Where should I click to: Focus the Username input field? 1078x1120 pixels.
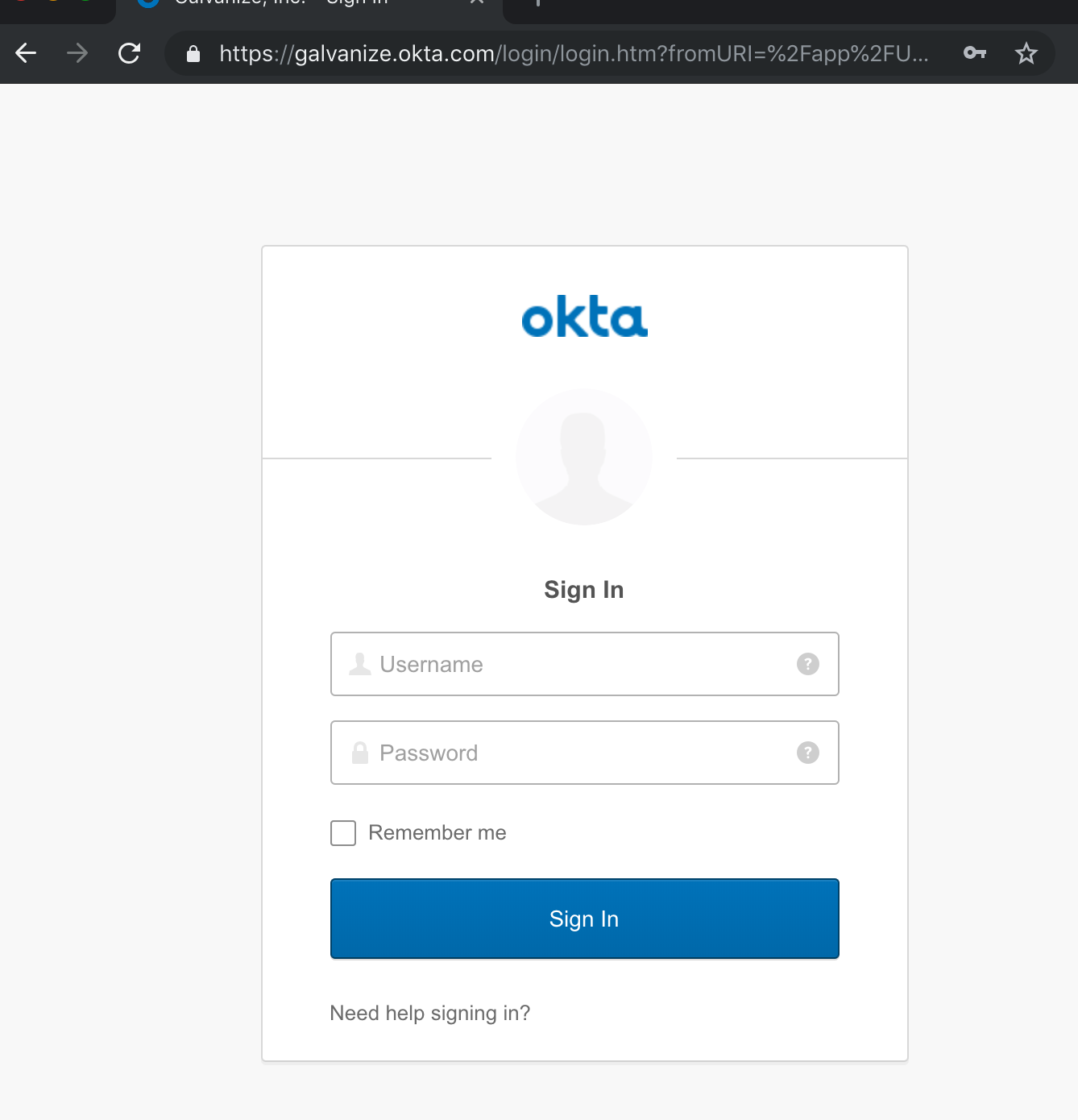click(x=585, y=664)
